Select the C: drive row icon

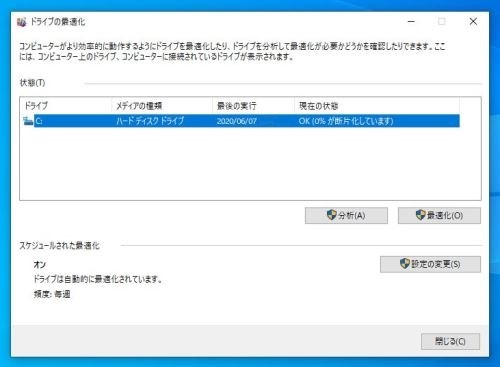point(28,121)
